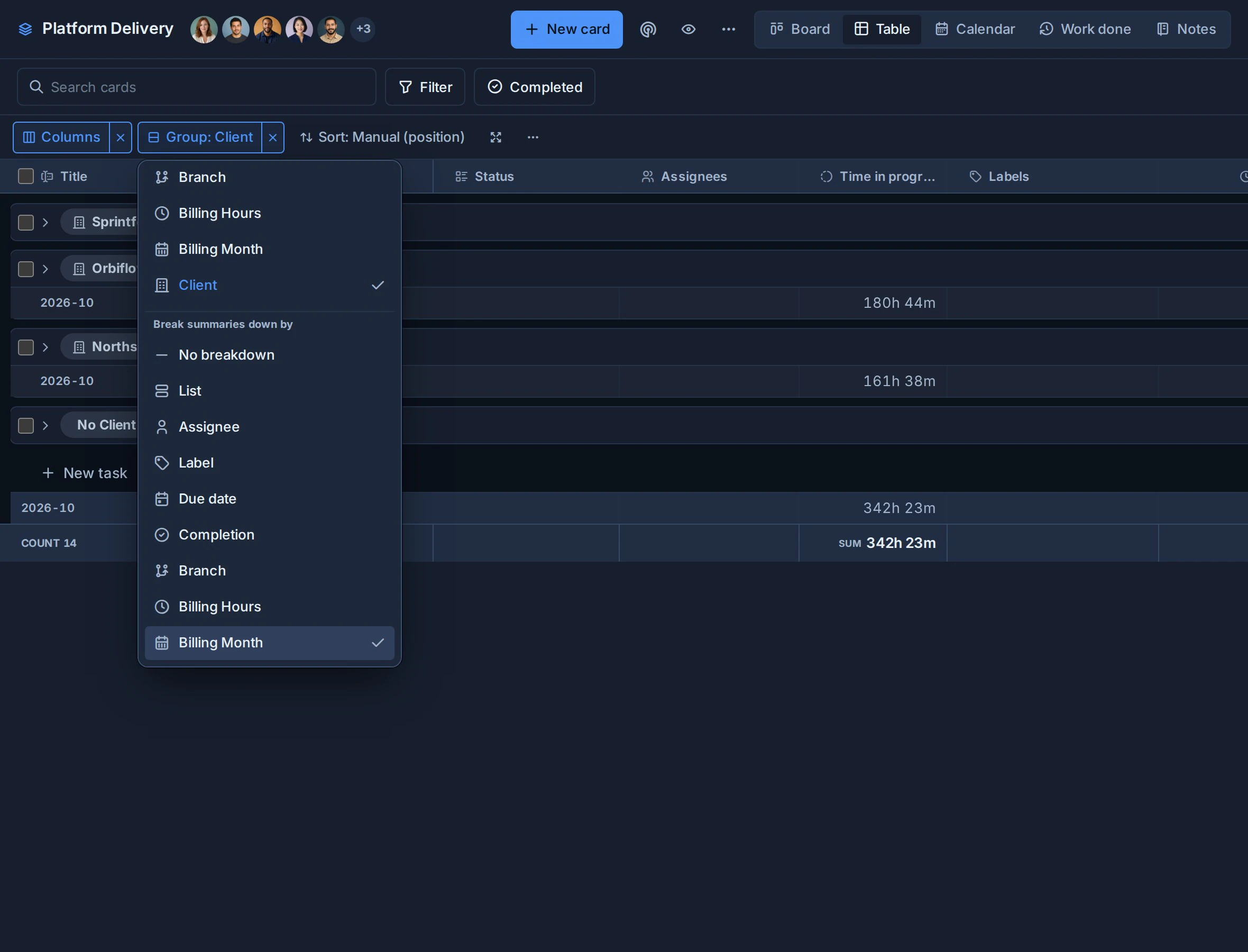This screenshot has width=1248, height=952.
Task: Add a row with New task
Action: 85,473
